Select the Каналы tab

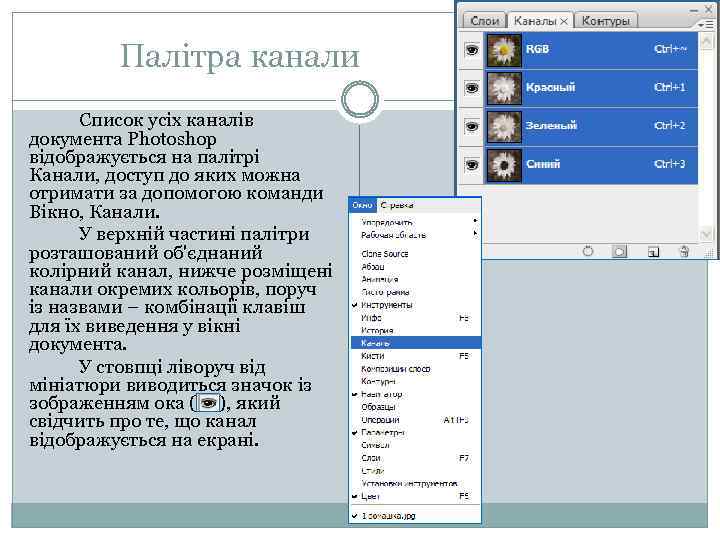(x=535, y=21)
